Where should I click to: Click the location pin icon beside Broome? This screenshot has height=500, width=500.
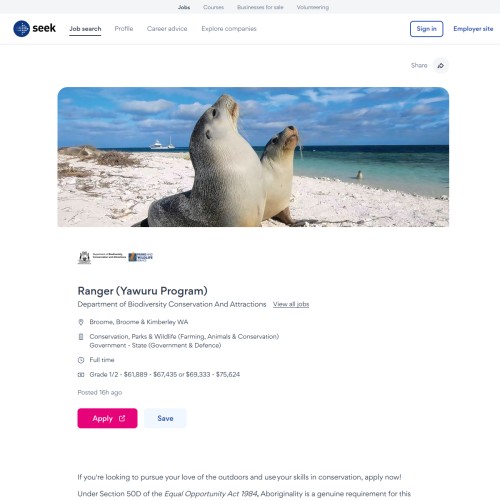click(x=81, y=322)
